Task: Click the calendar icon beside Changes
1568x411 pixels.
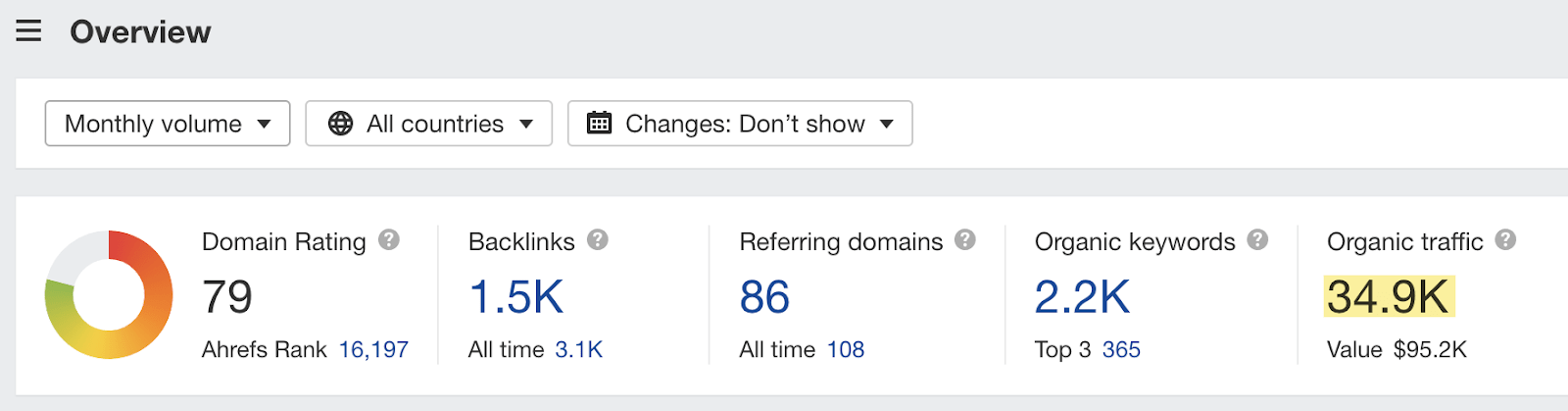Action: point(599,124)
